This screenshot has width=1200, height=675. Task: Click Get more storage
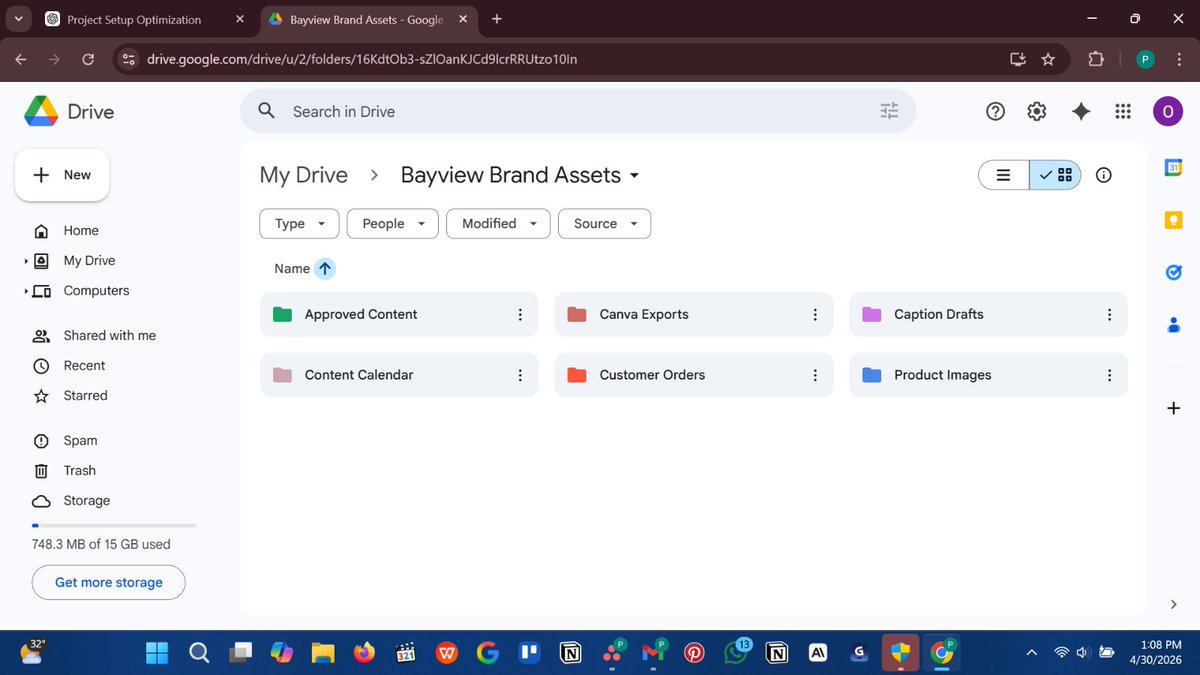coord(108,582)
